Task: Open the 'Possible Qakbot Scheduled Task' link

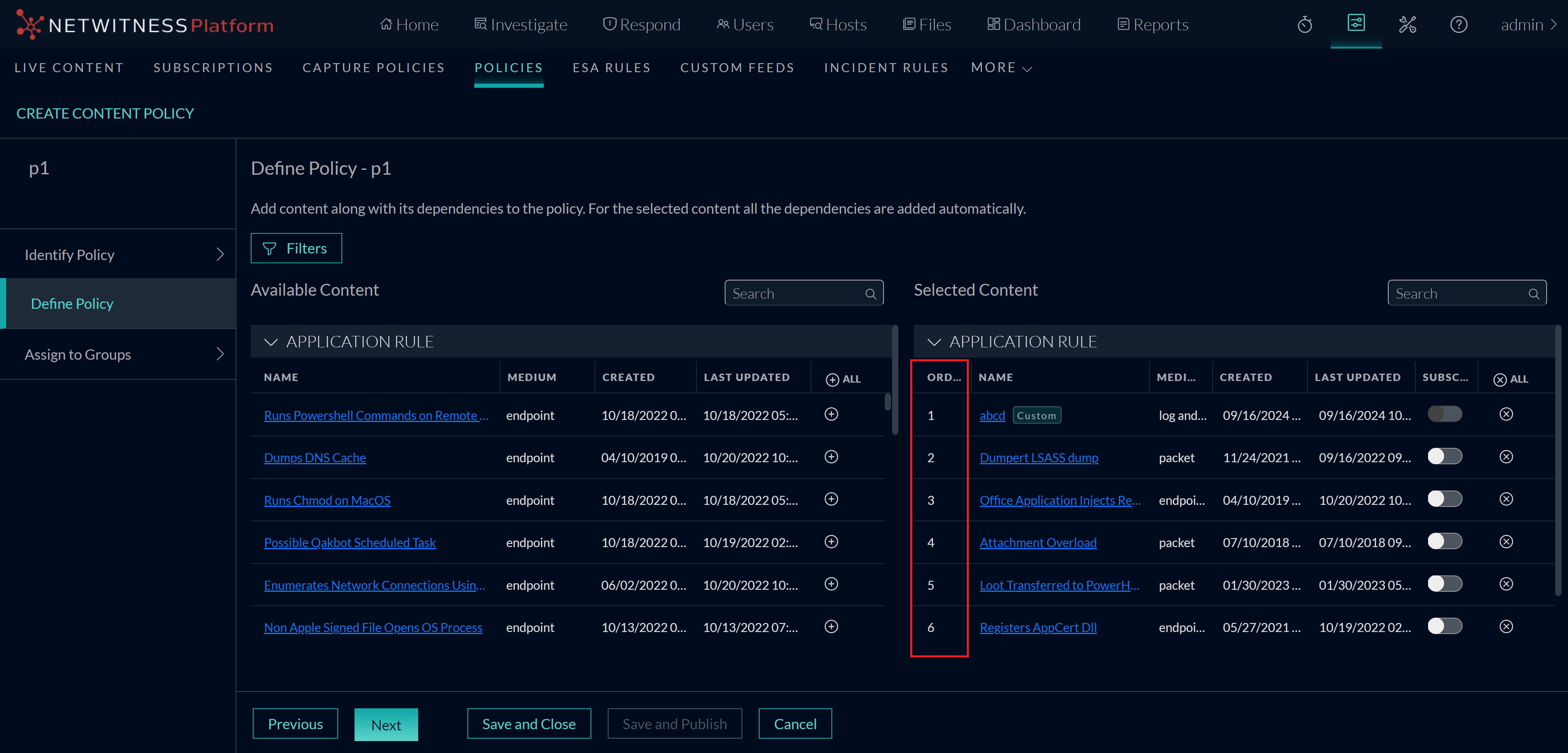Action: click(350, 542)
